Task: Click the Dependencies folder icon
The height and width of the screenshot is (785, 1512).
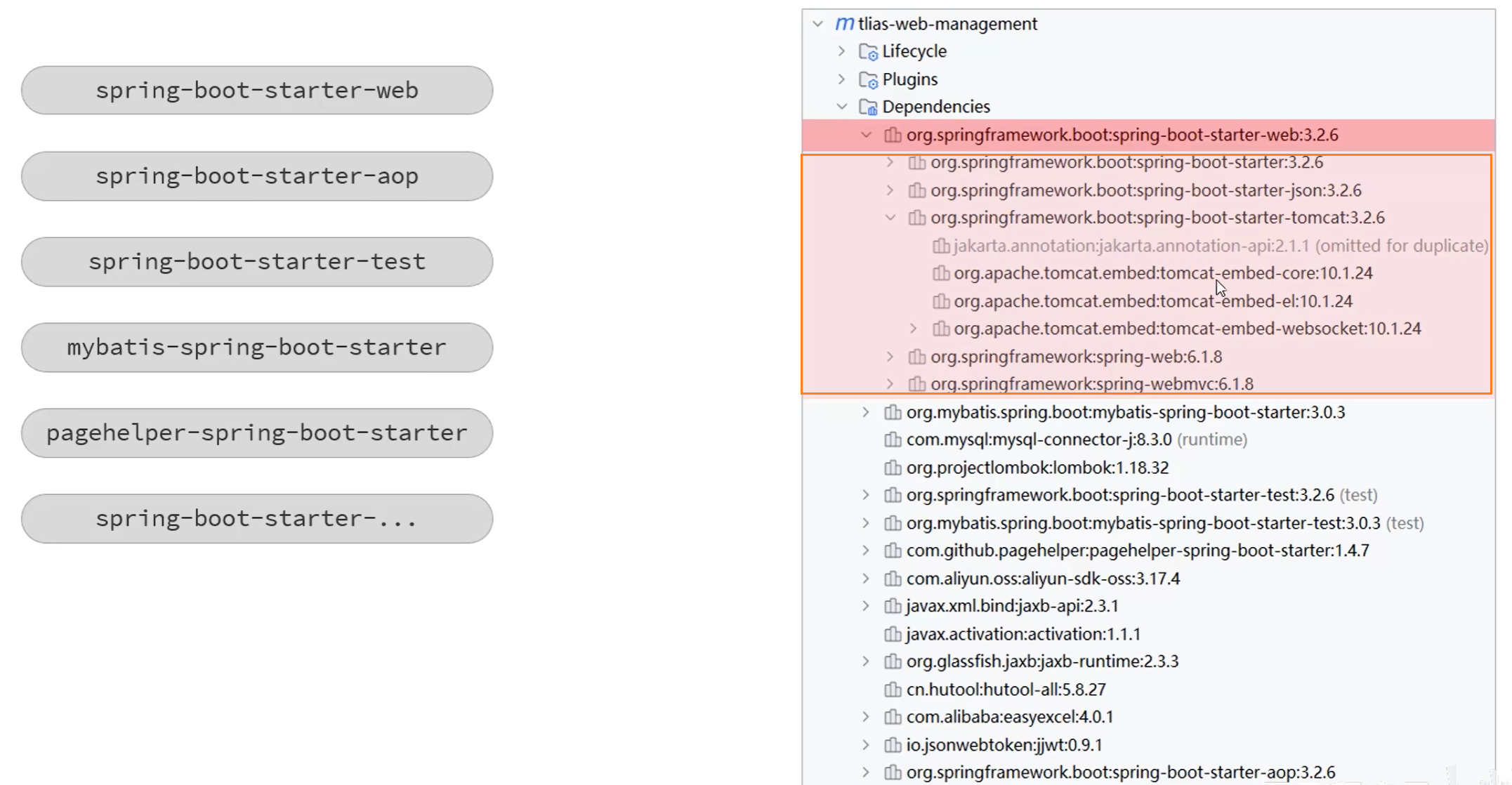Action: tap(869, 107)
